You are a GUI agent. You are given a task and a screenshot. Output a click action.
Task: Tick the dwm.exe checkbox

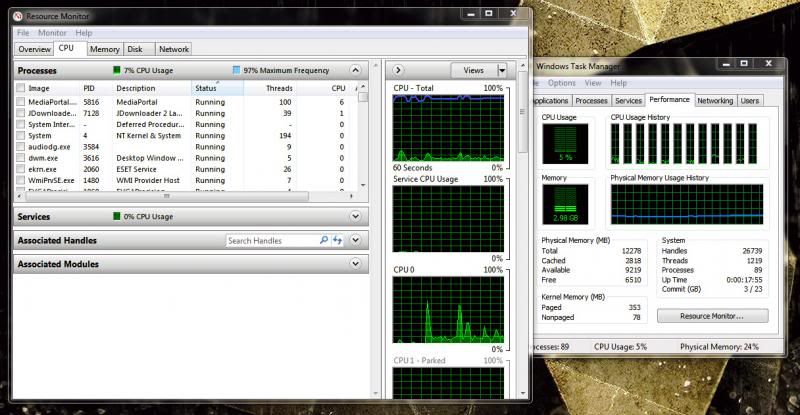click(20, 158)
